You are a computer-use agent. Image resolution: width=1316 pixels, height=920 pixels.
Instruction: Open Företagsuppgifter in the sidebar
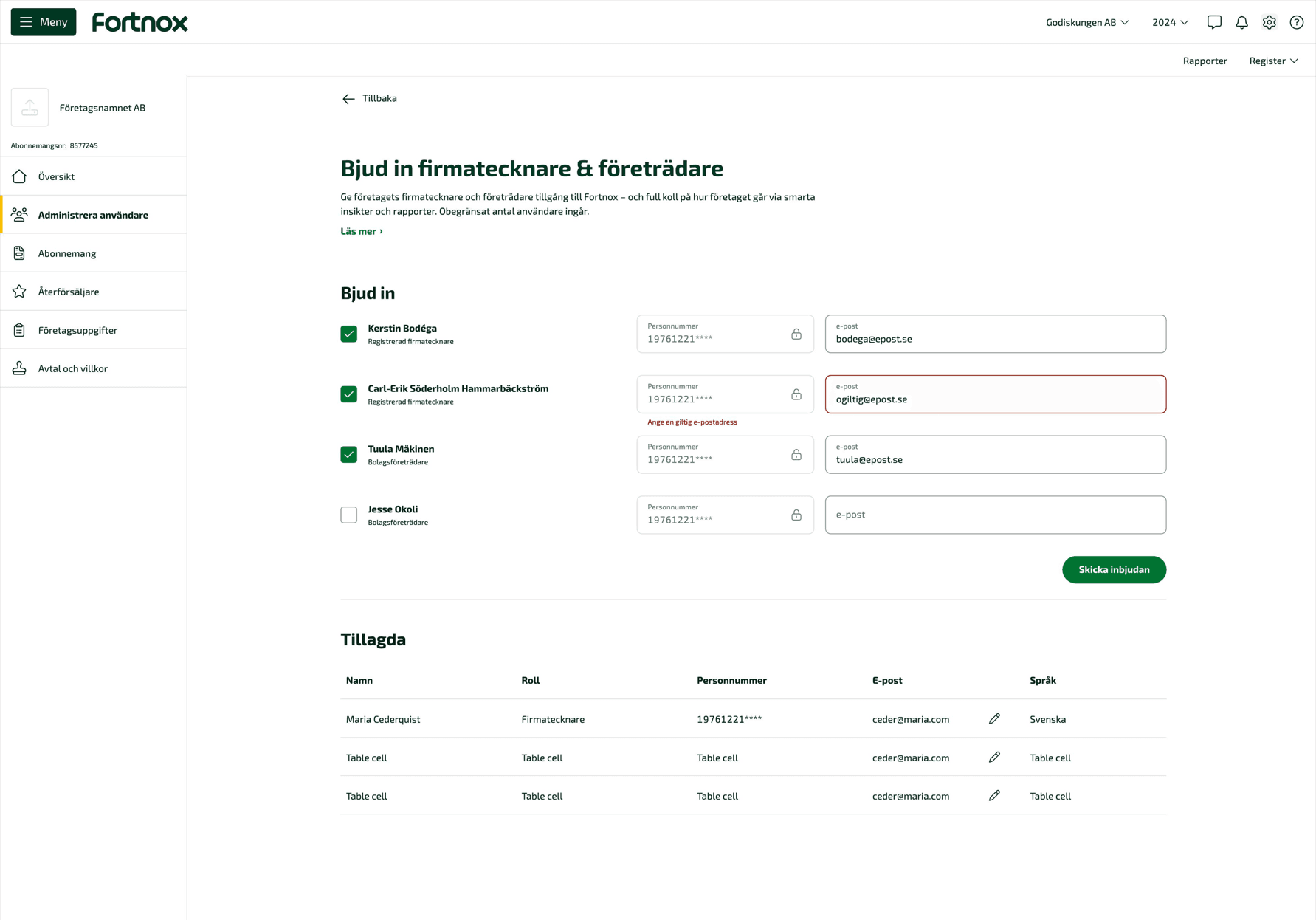pyautogui.click(x=77, y=330)
